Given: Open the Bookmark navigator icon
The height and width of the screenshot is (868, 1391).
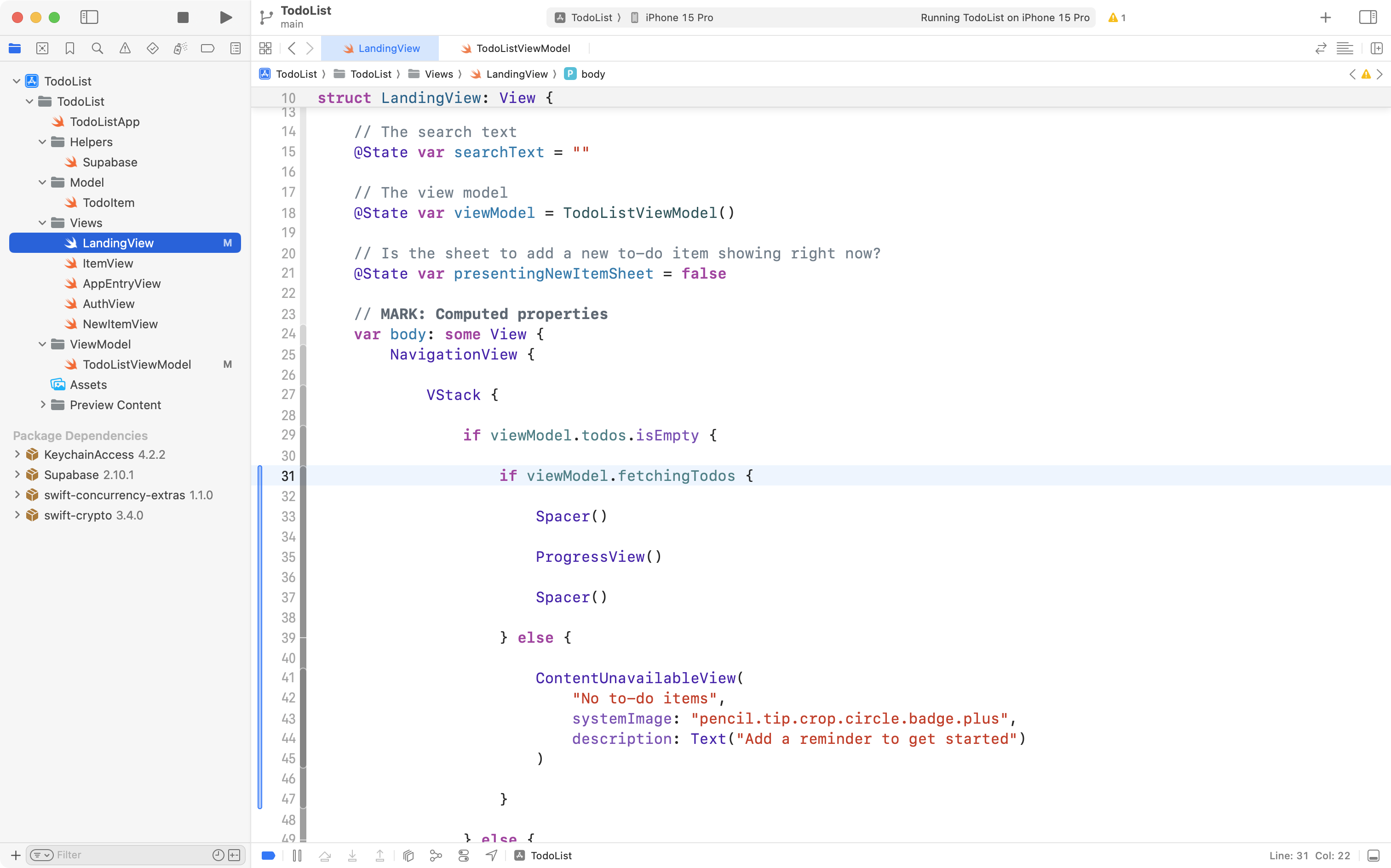Looking at the screenshot, I should [70, 48].
